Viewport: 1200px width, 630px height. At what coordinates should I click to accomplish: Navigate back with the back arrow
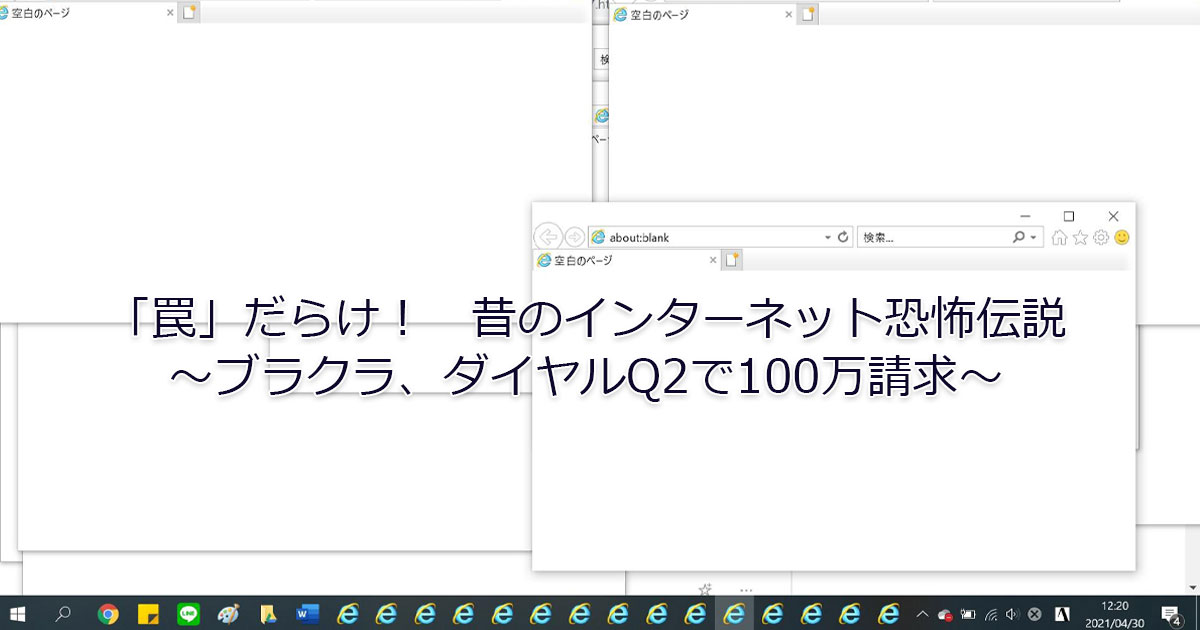pos(549,237)
